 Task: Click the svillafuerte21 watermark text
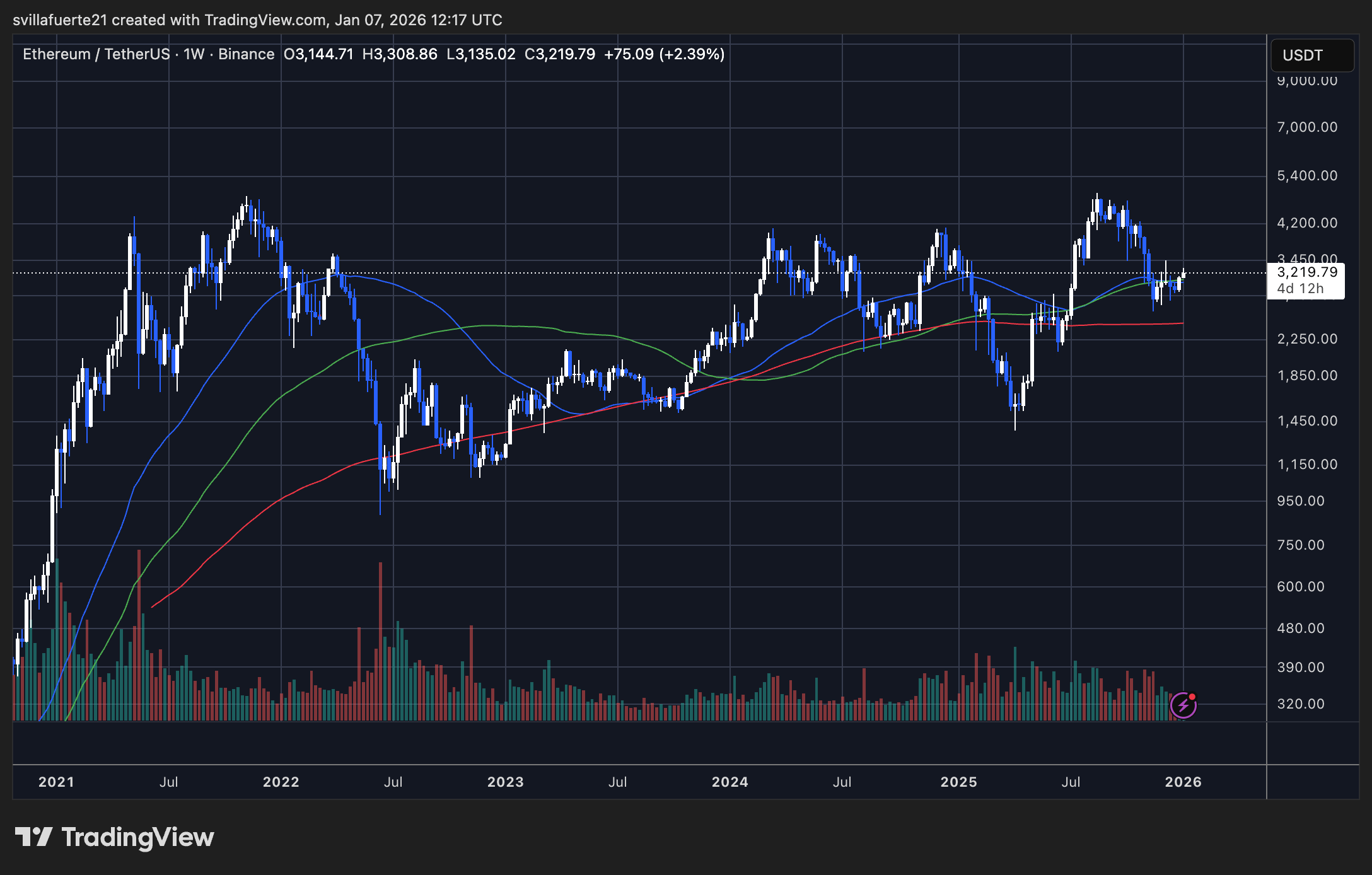pos(60,20)
